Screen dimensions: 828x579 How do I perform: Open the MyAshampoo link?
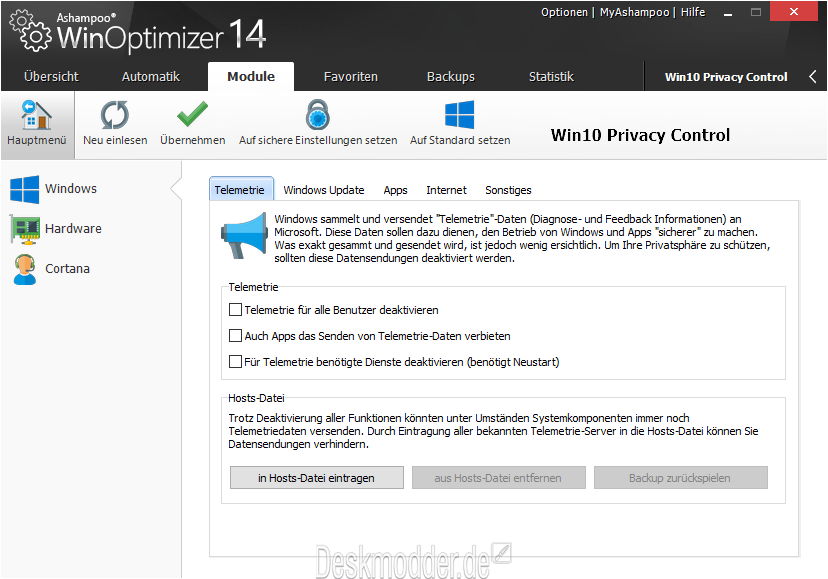coord(634,12)
